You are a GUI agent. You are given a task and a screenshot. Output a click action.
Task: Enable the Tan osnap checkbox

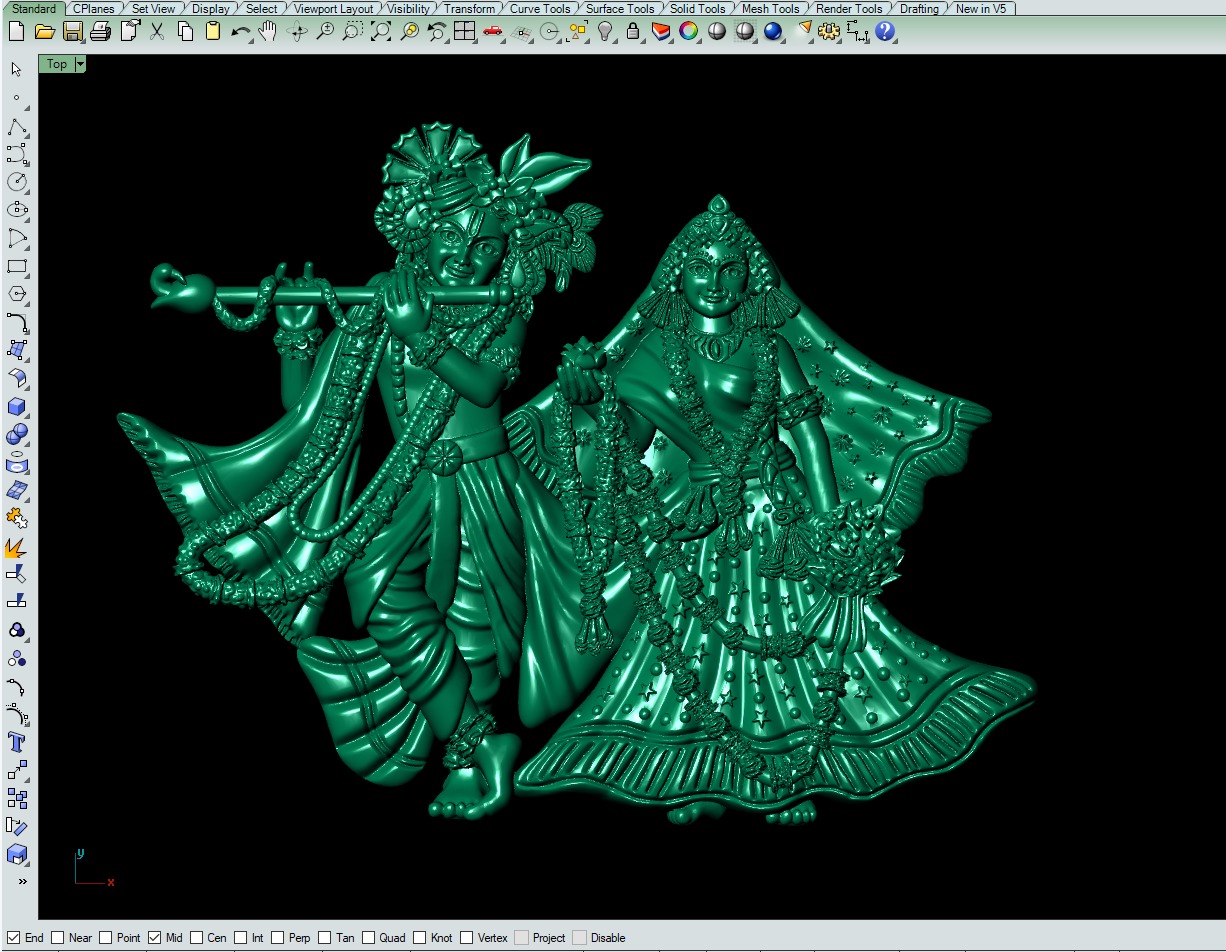point(325,938)
